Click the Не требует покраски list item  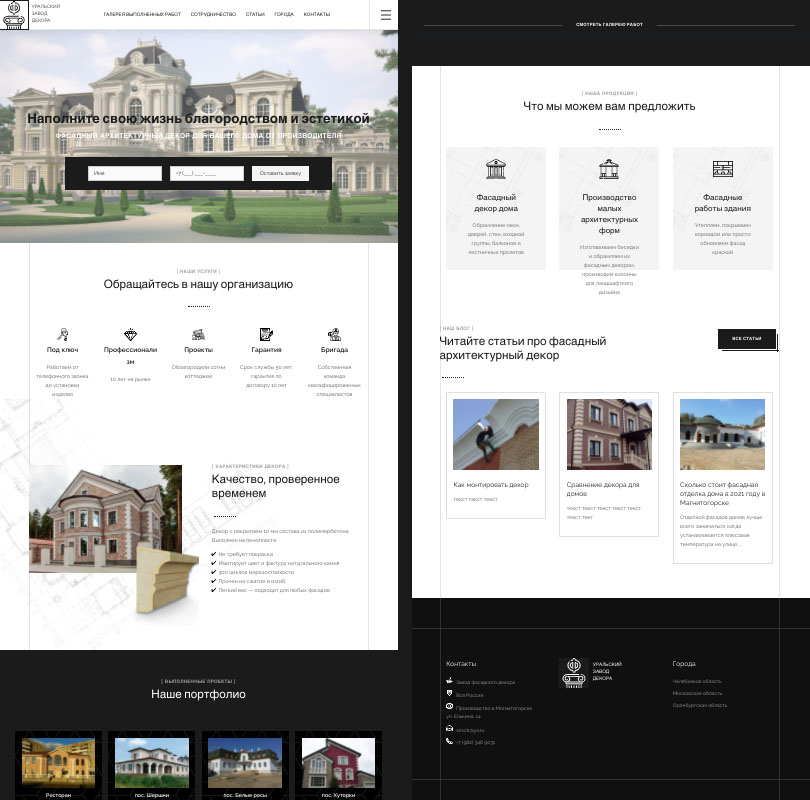click(242, 554)
